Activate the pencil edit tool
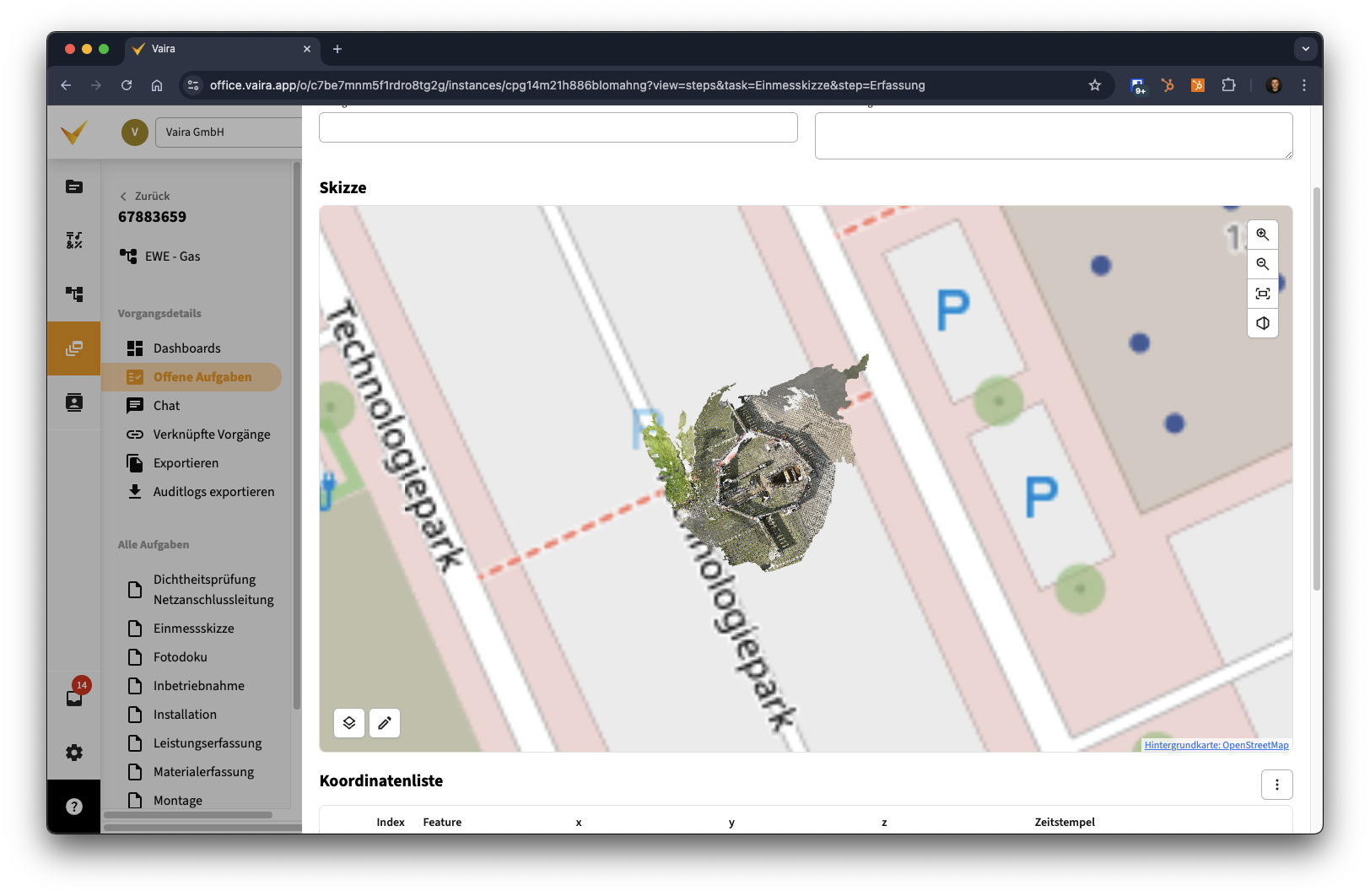The height and width of the screenshot is (896, 1370). [x=385, y=723]
